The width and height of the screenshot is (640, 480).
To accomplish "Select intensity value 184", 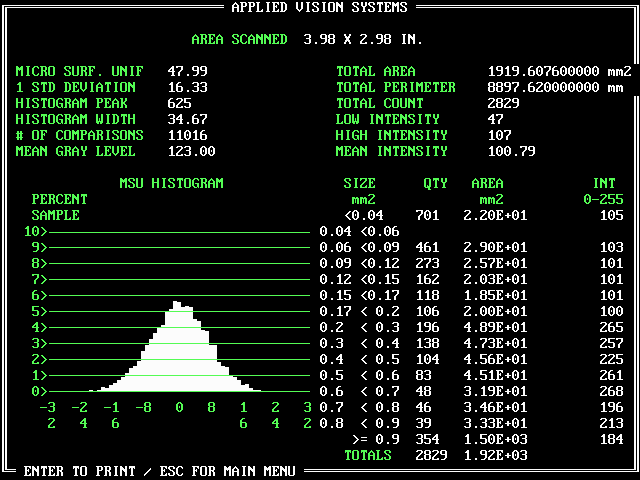I will tap(611, 439).
